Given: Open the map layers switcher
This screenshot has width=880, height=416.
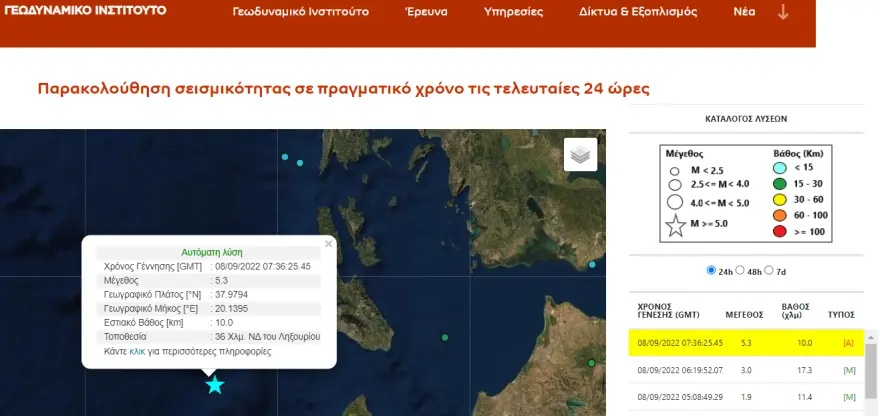Looking at the screenshot, I should coord(580,154).
